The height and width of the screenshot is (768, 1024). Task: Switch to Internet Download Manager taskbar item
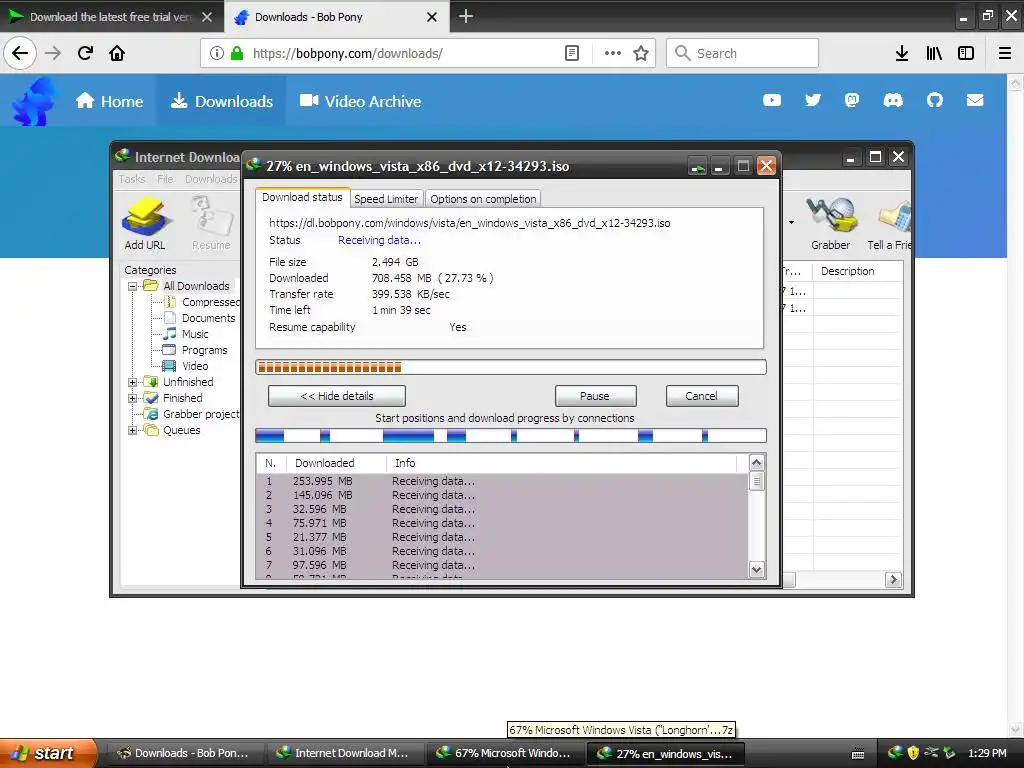click(344, 753)
